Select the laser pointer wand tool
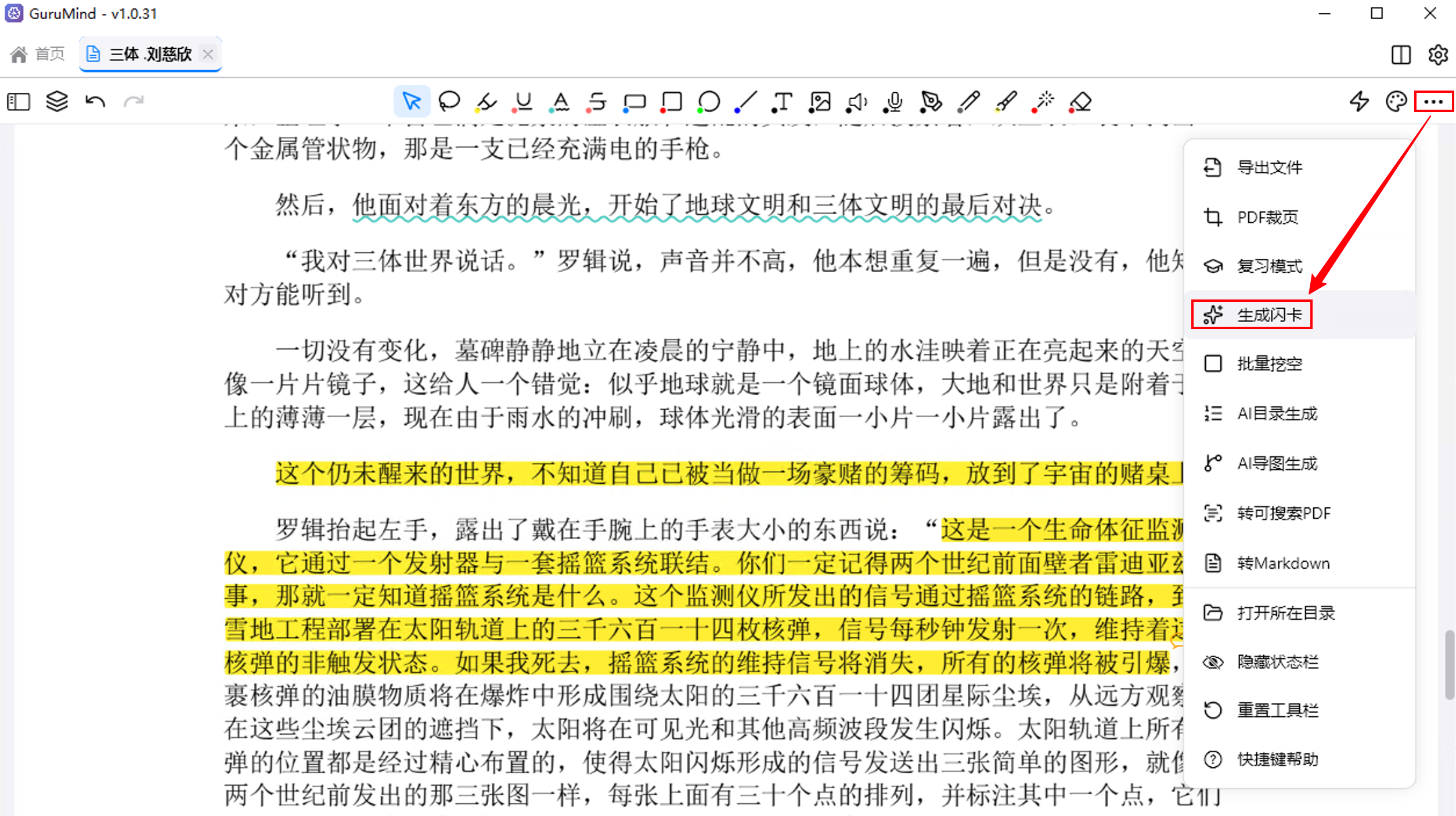 tap(1043, 102)
